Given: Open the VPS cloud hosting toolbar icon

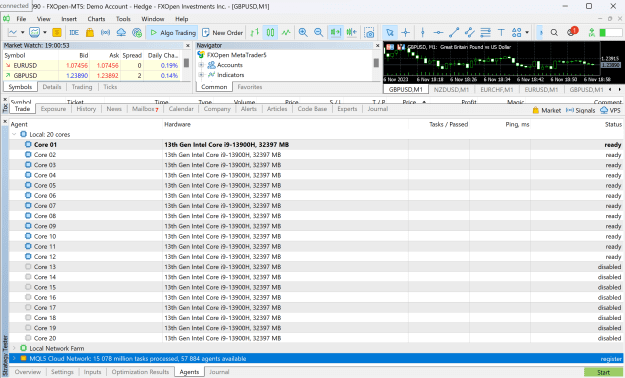Looking at the screenshot, I should pos(121,33).
